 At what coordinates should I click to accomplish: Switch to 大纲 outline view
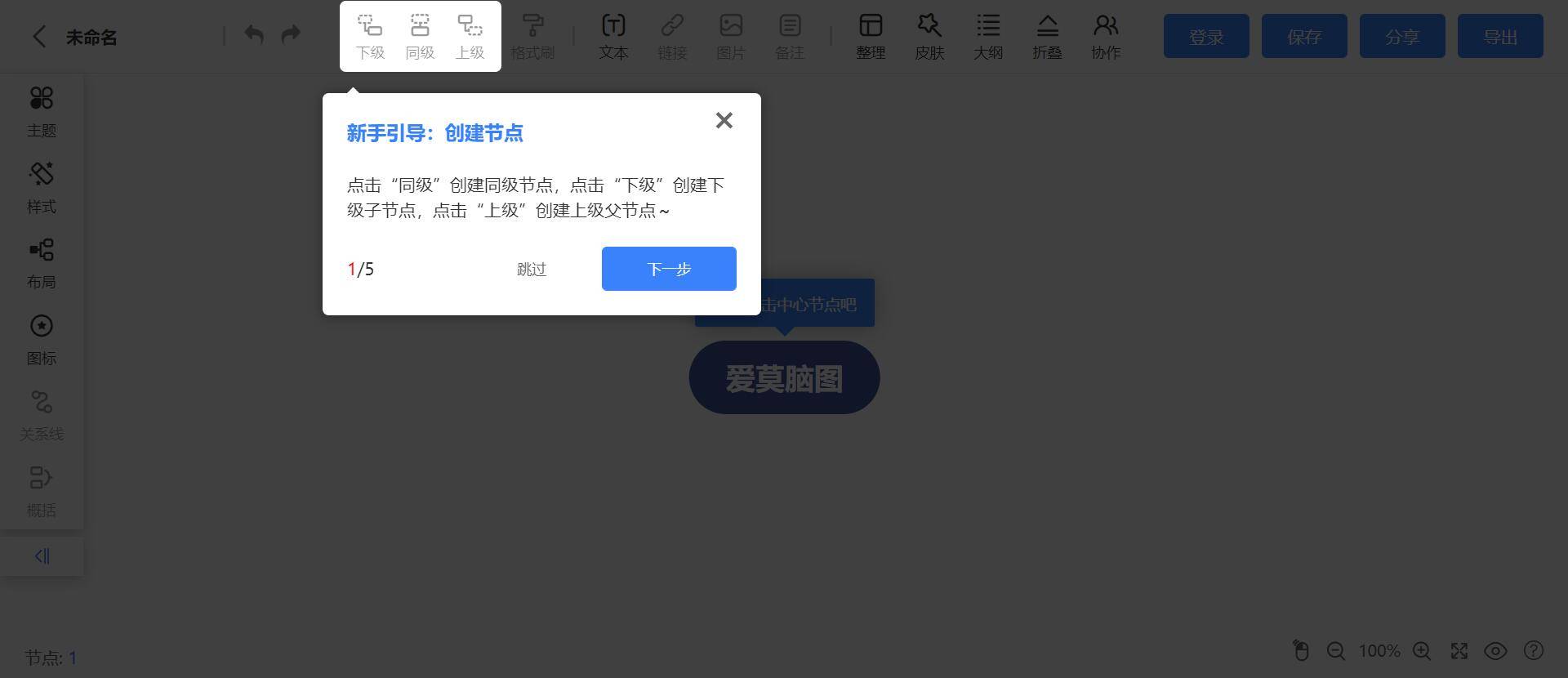click(x=988, y=37)
